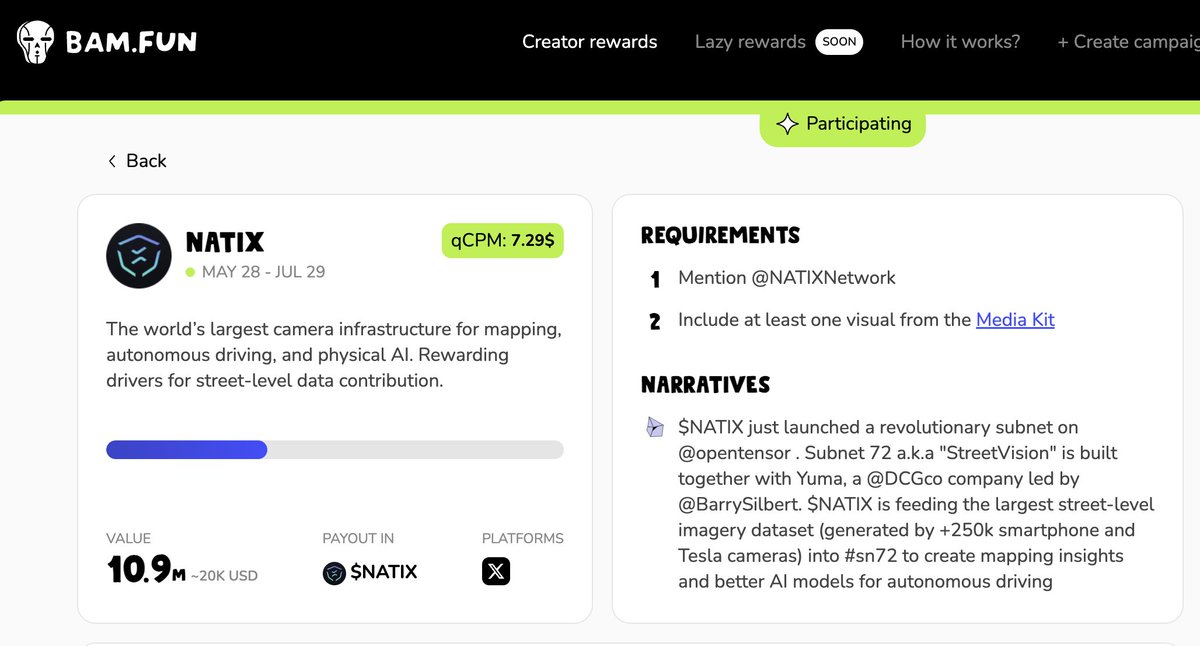The width and height of the screenshot is (1200, 646).
Task: Select the NATIX campaign title
Action: coord(225,242)
